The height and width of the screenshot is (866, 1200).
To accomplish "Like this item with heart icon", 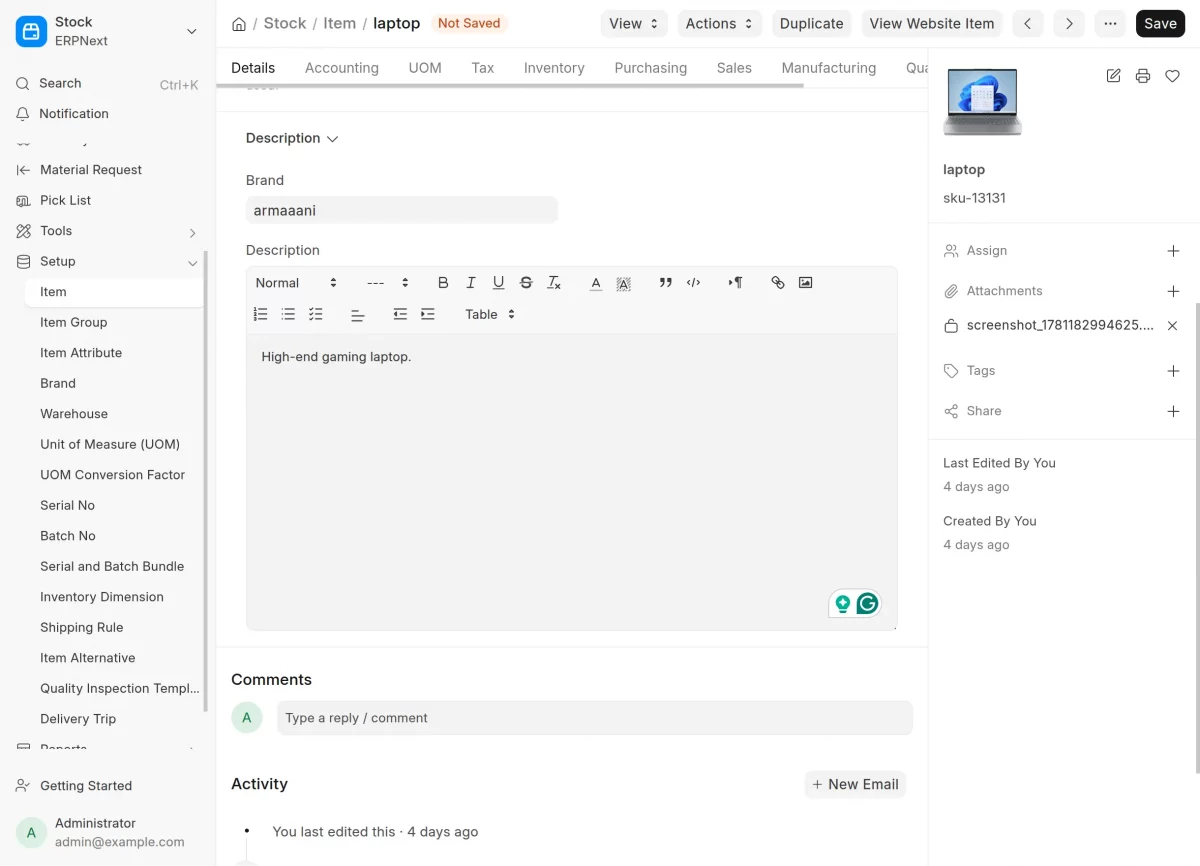I will click(x=1173, y=76).
